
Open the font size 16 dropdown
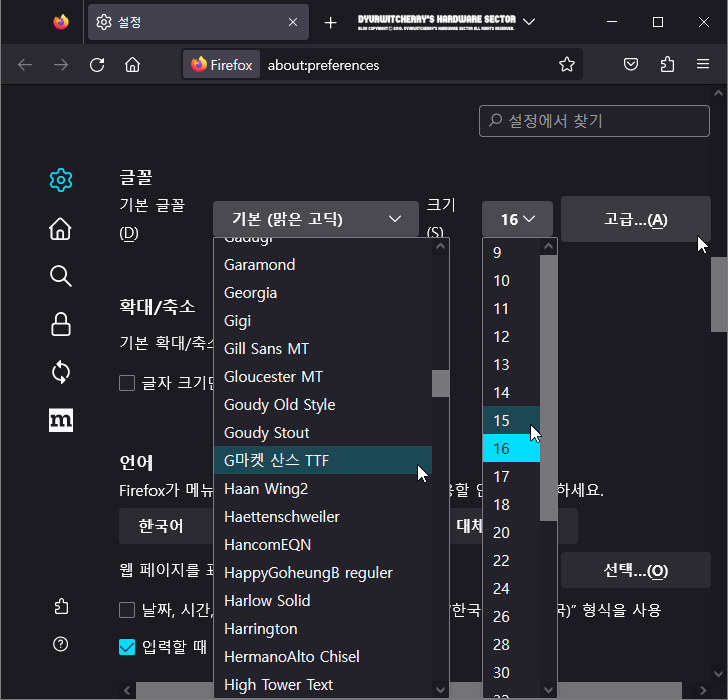pos(517,219)
